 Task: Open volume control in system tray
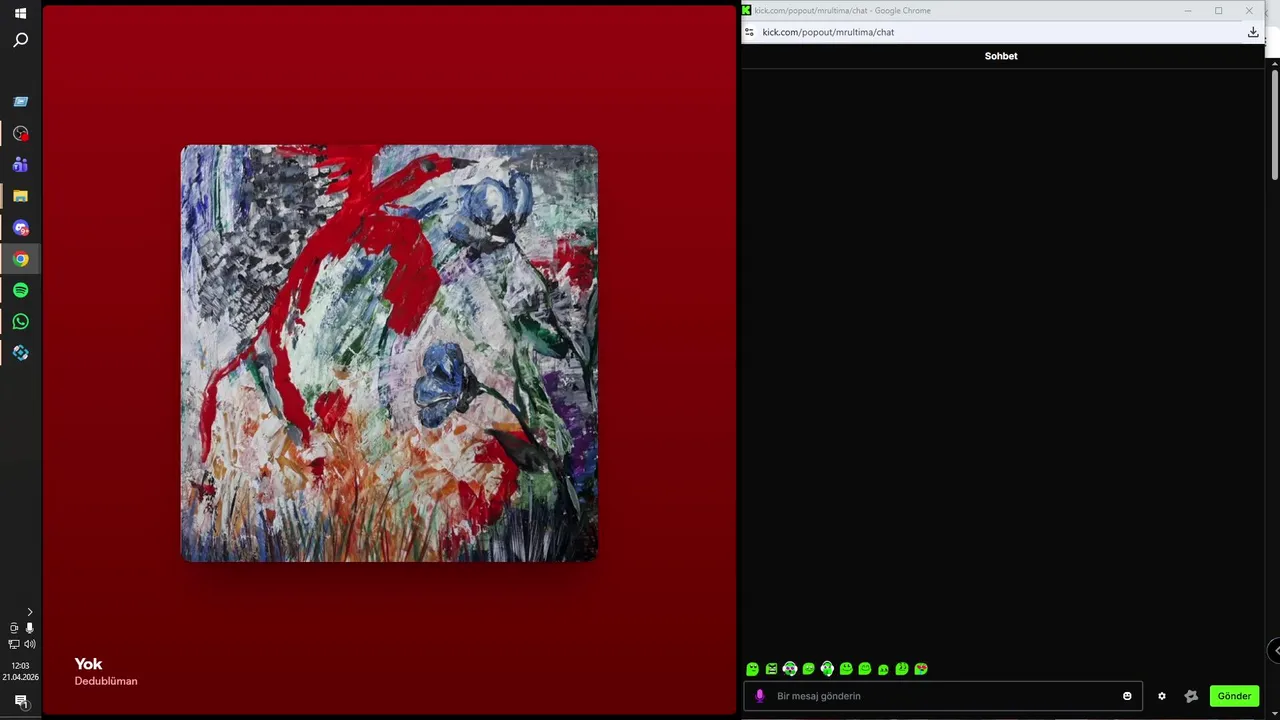click(x=29, y=644)
